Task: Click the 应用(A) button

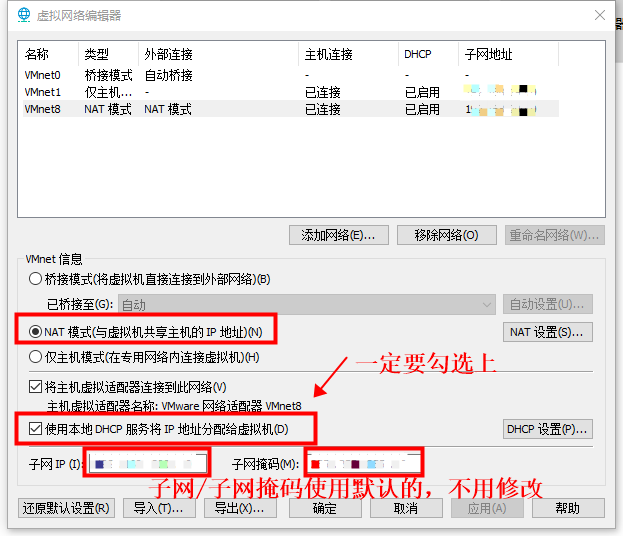Action: click(x=487, y=508)
